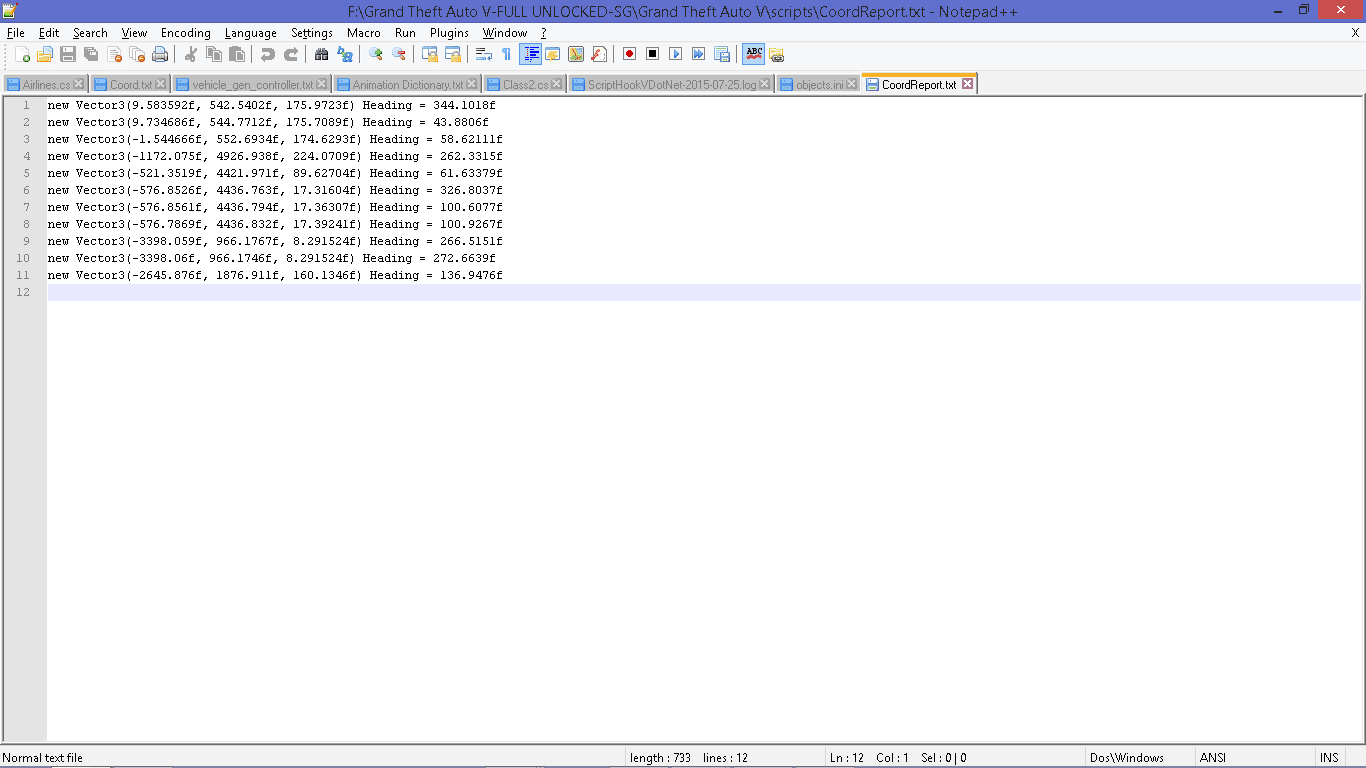Start macro recording with the red circle
Viewport: 1366px width, 768px height.
point(629,54)
